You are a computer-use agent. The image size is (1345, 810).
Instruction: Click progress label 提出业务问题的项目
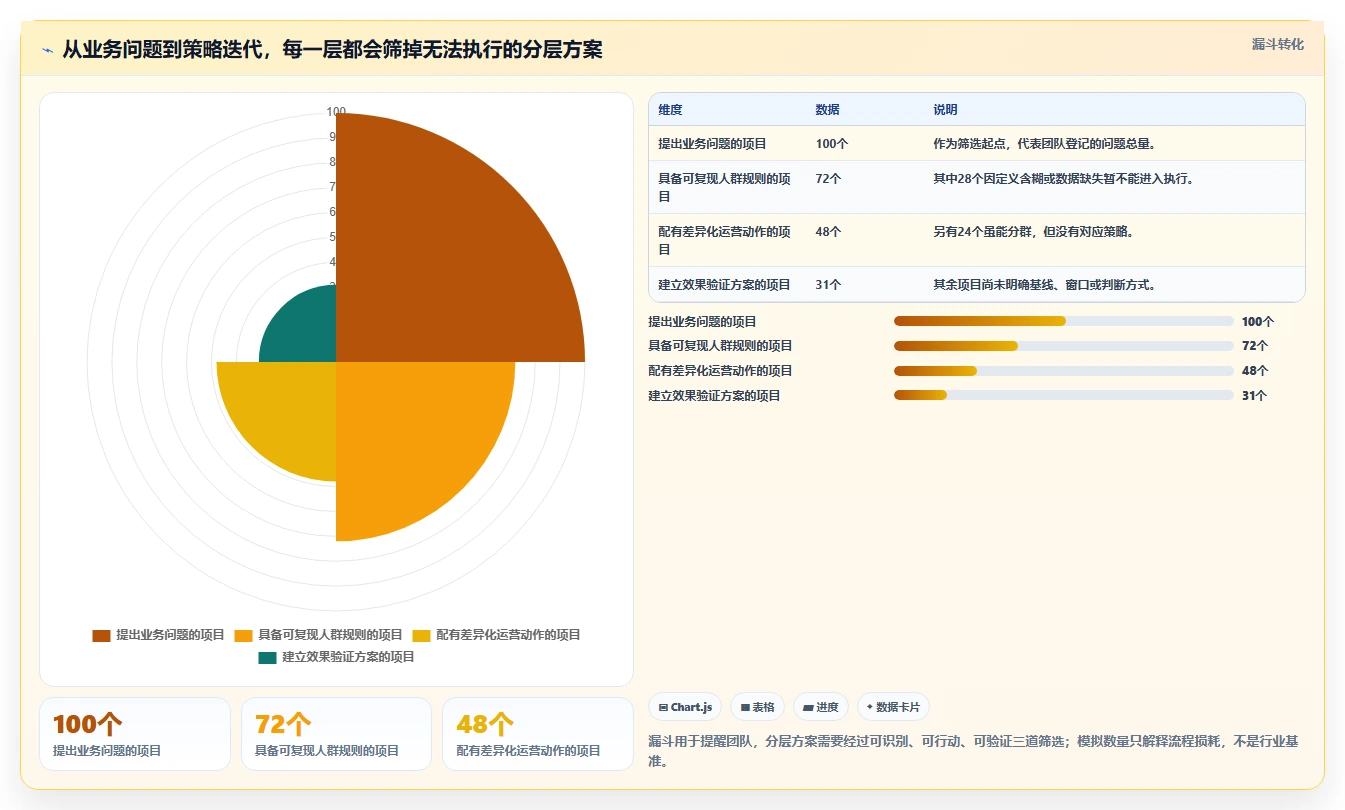[x=703, y=322]
